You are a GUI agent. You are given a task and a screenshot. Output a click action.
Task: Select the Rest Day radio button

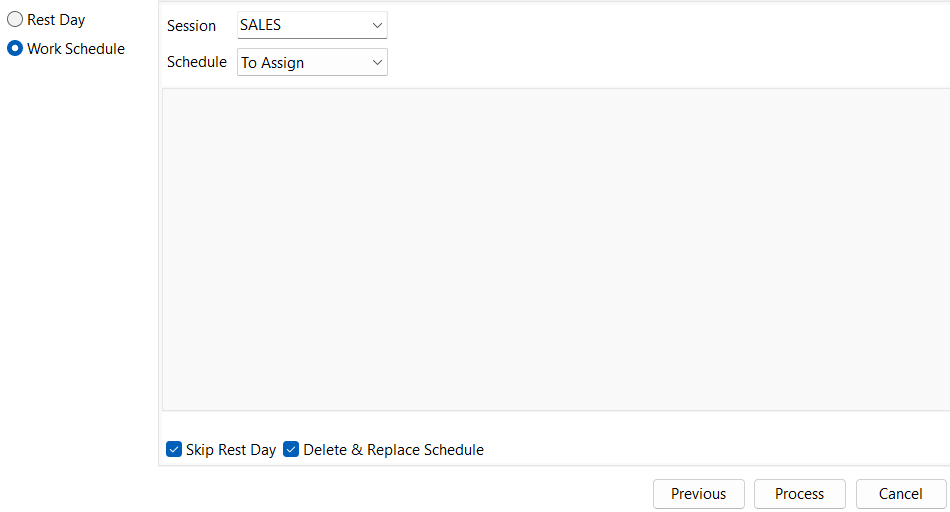(15, 20)
